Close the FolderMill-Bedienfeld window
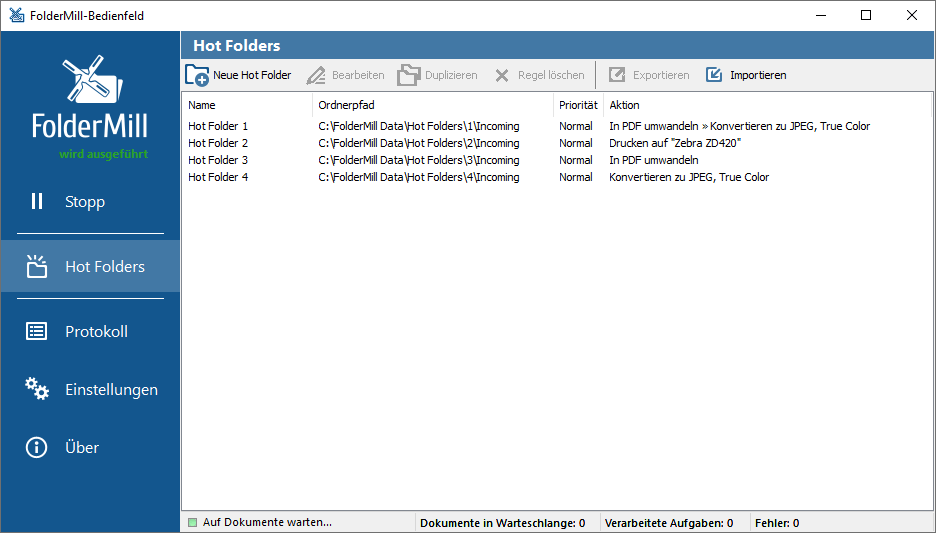Screen dimensions: 936x533 (912, 16)
